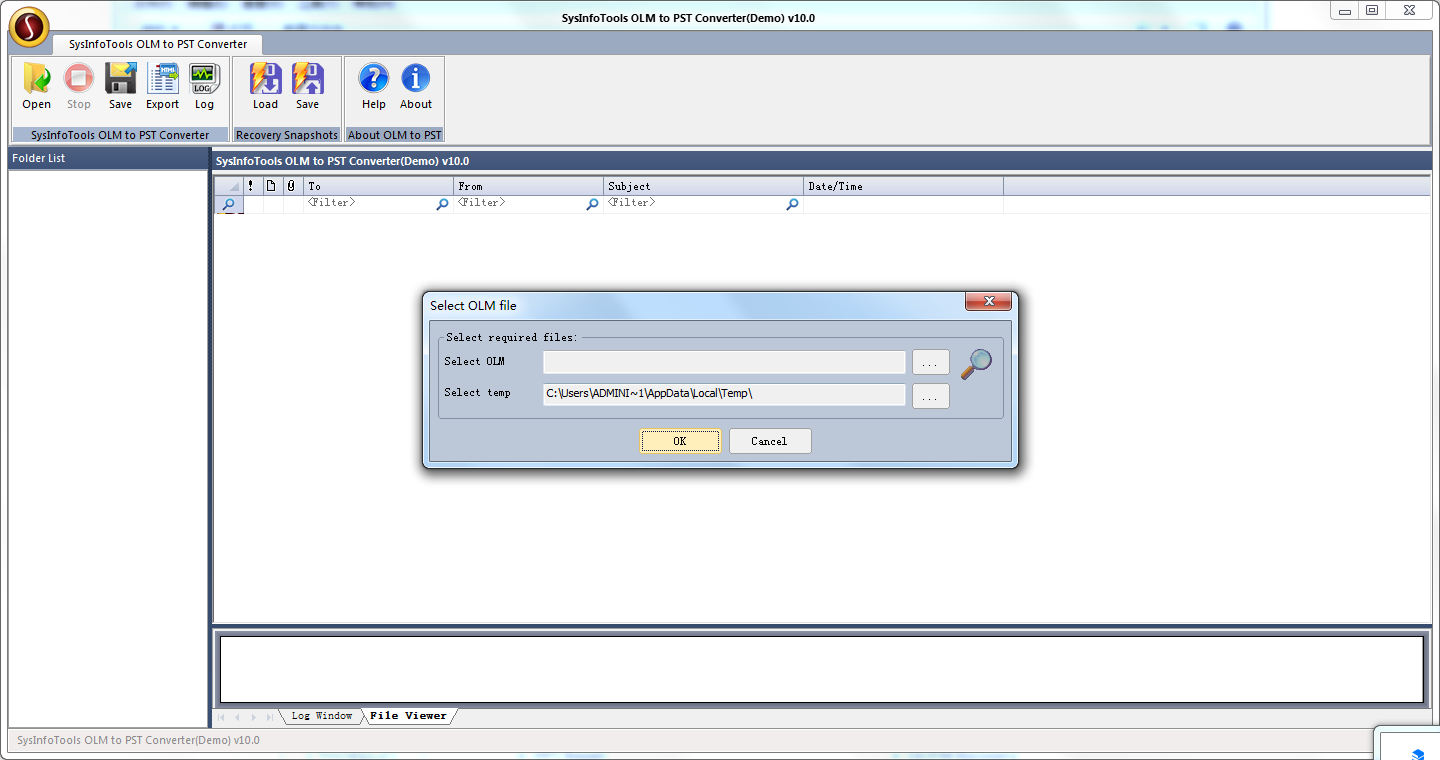This screenshot has height=760, width=1440.
Task: Minimize the application window
Action: [x=1344, y=10]
